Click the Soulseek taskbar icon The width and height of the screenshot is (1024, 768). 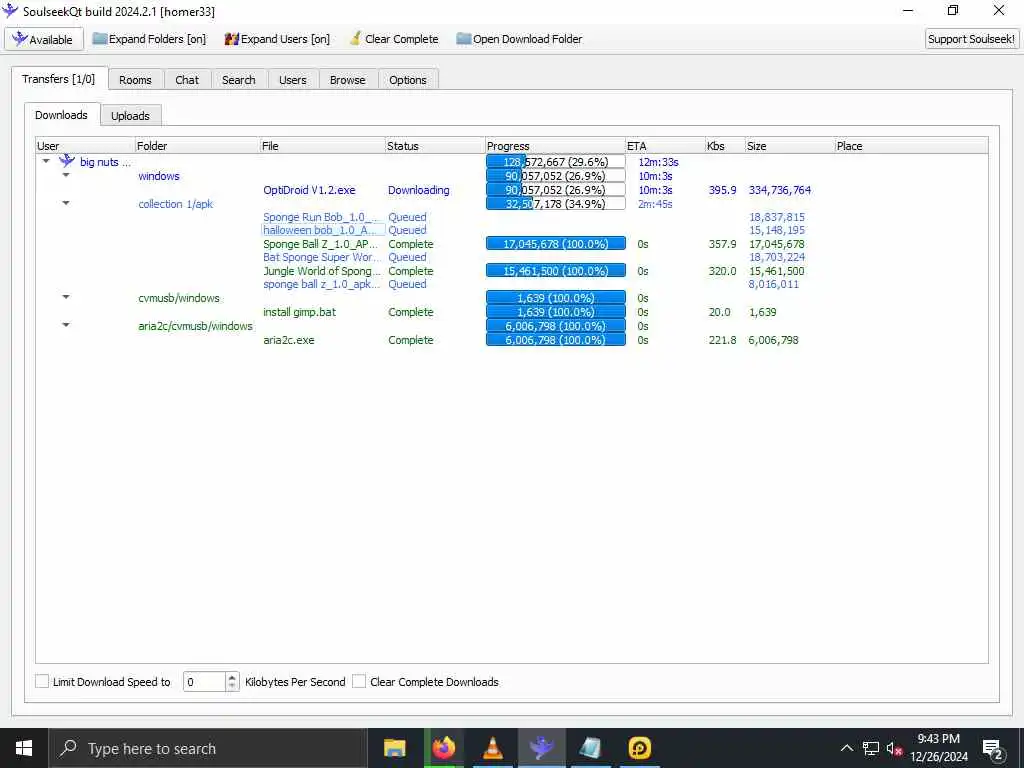(x=541, y=748)
